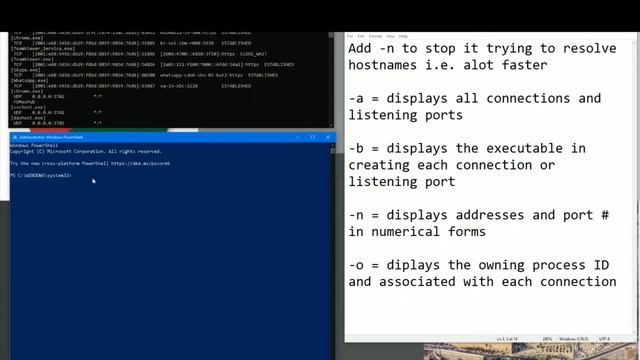Click the line 'creating each connection or'

(x=451, y=165)
